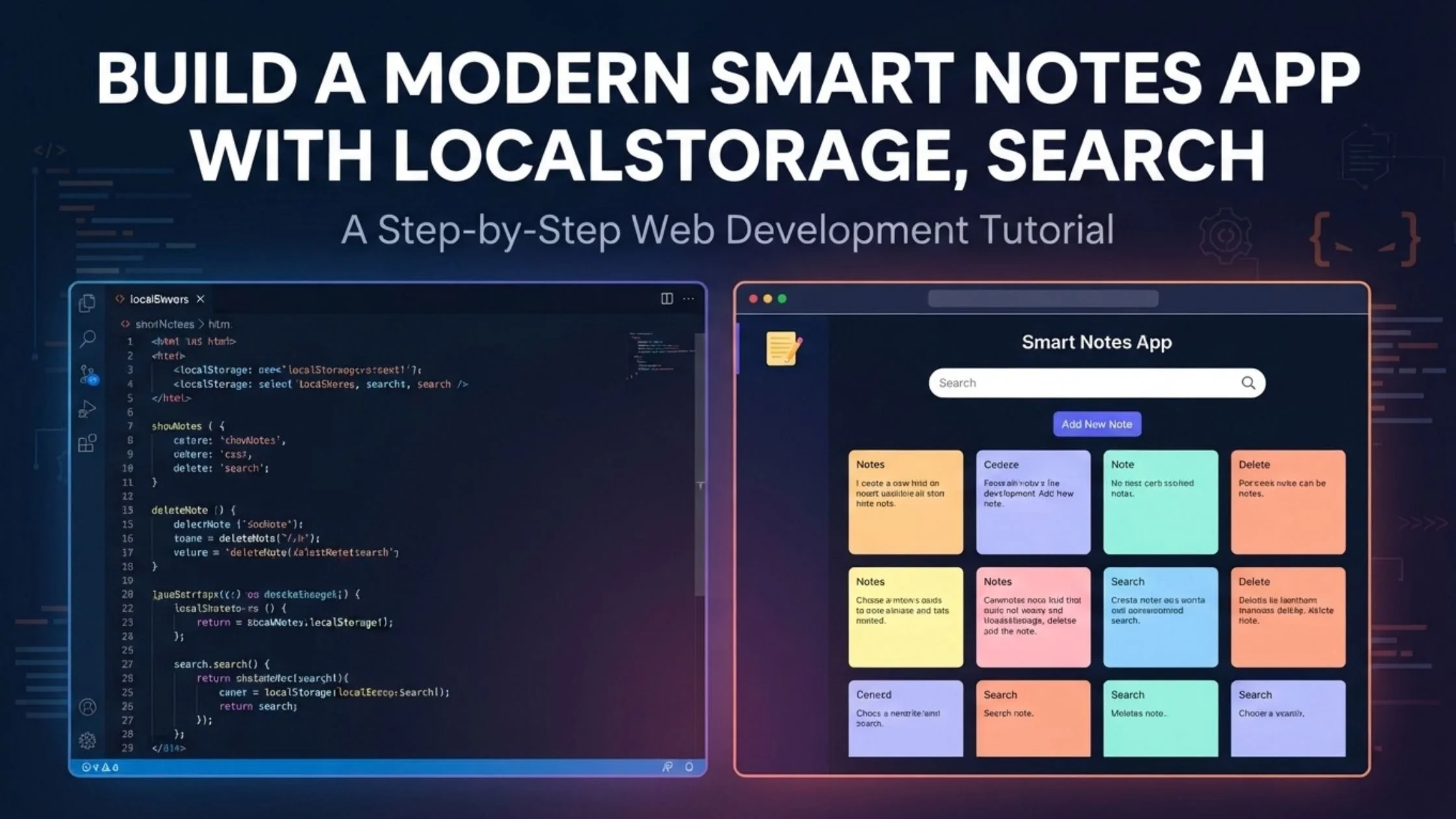Viewport: 1456px width, 819px height.
Task: Click errors and warnings status bar indicator
Action: tap(100, 768)
